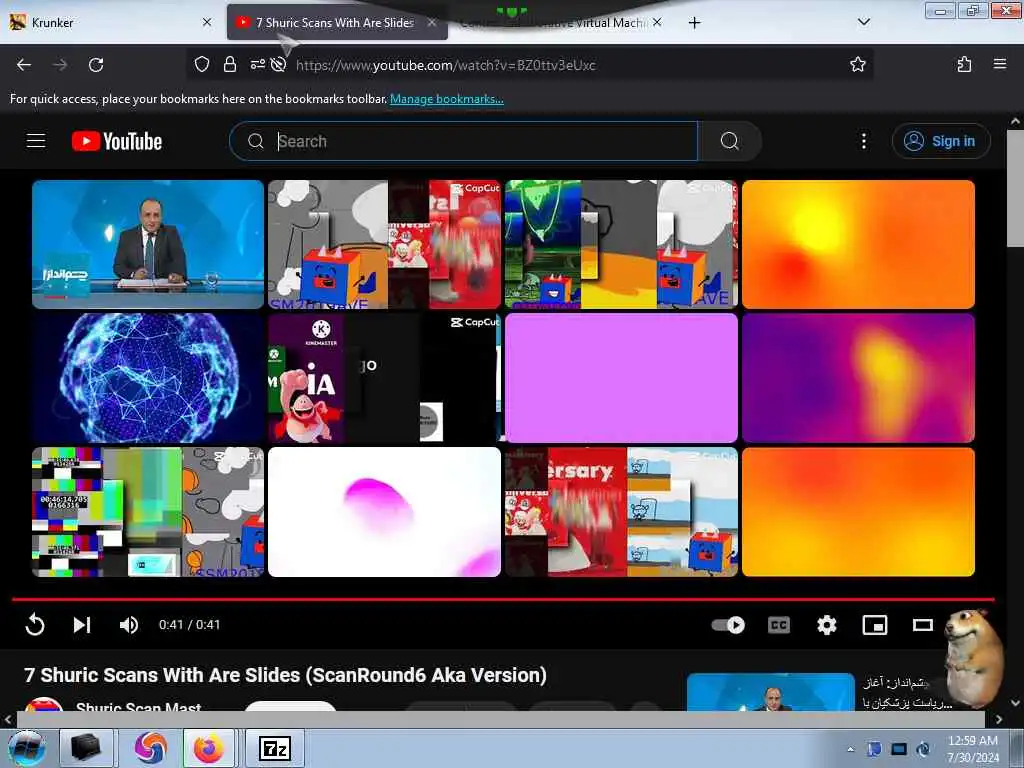Switch to theater mode

pos(922,625)
